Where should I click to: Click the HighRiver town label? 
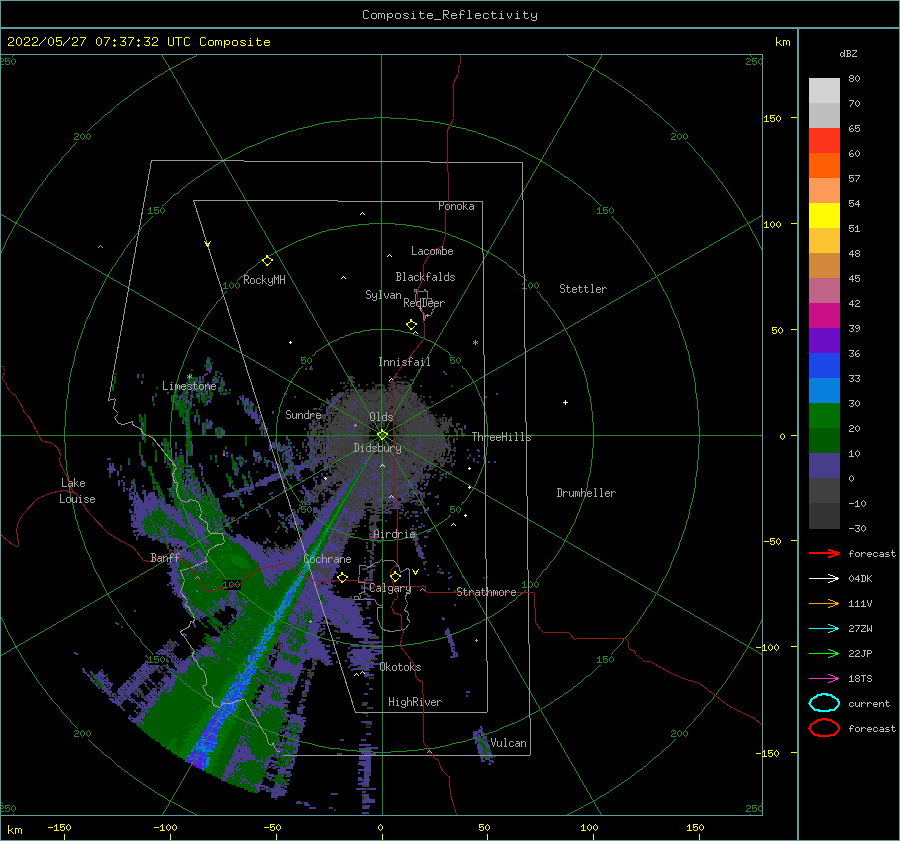(415, 702)
